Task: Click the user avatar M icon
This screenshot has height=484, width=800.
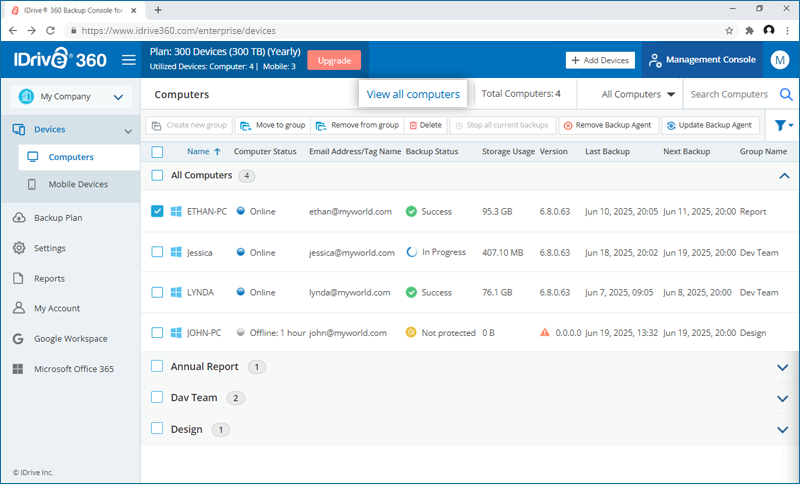Action: 780,60
